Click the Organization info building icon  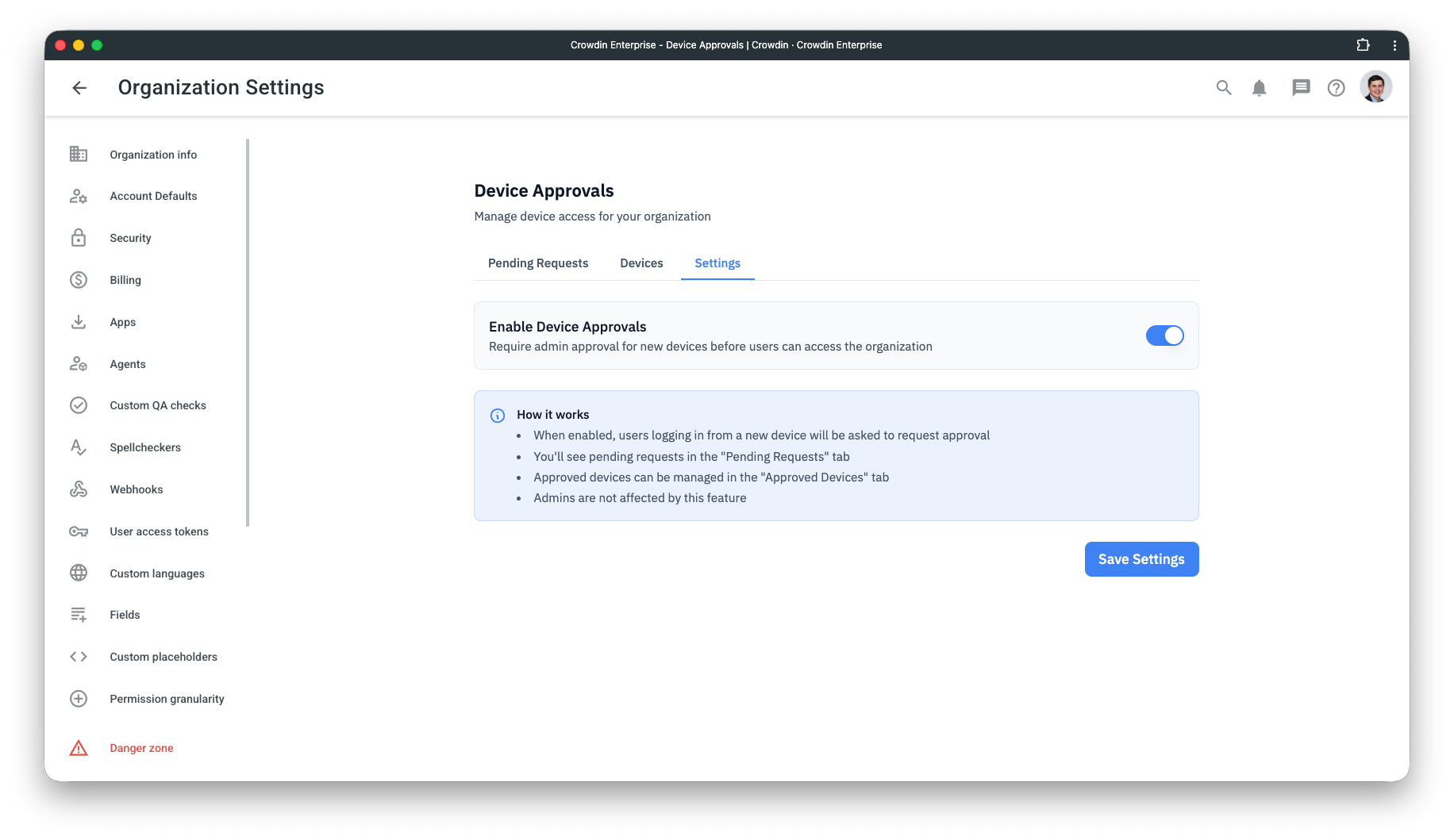point(79,154)
